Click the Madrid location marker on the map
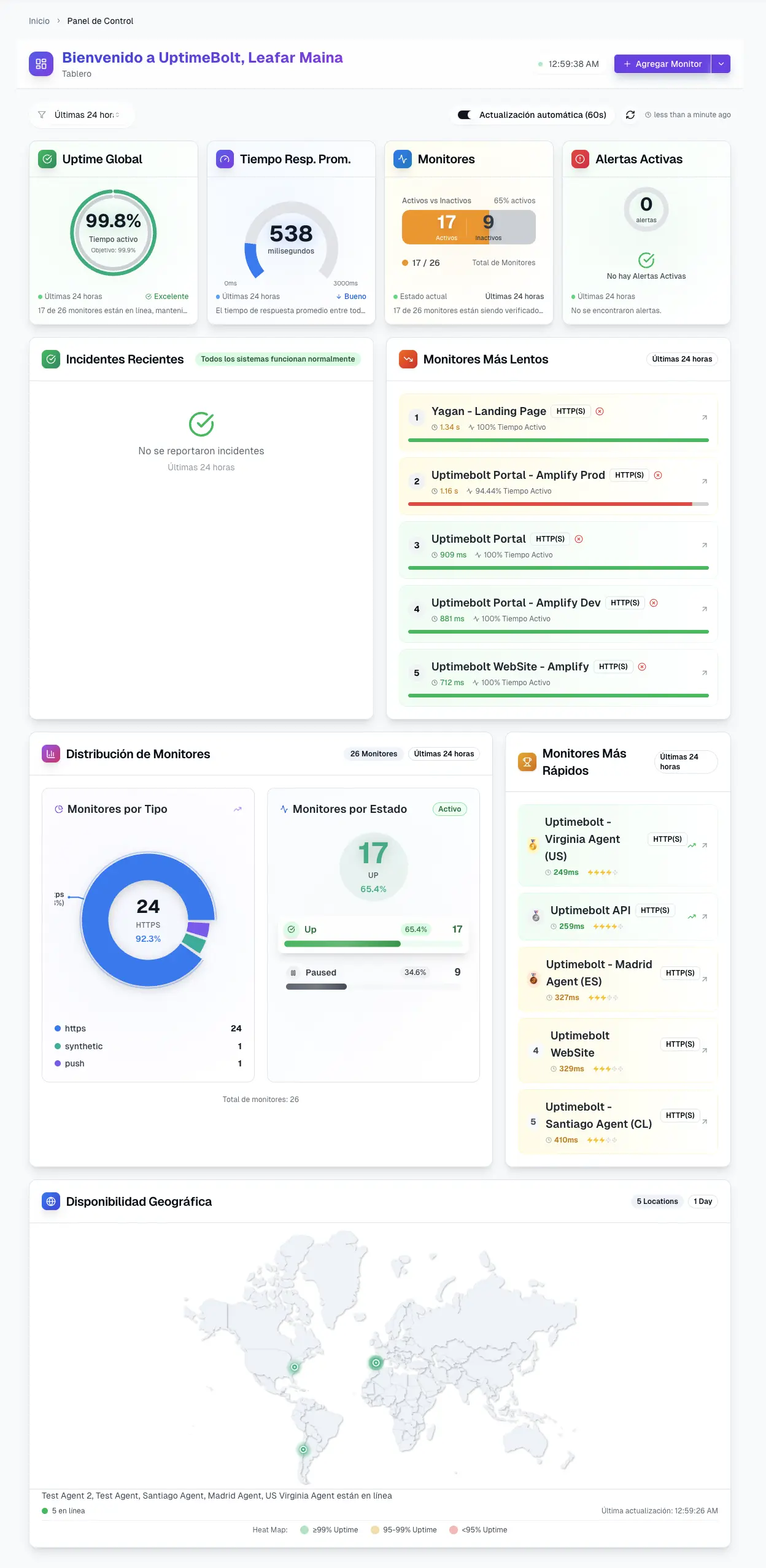The image size is (766, 1568). [376, 1363]
